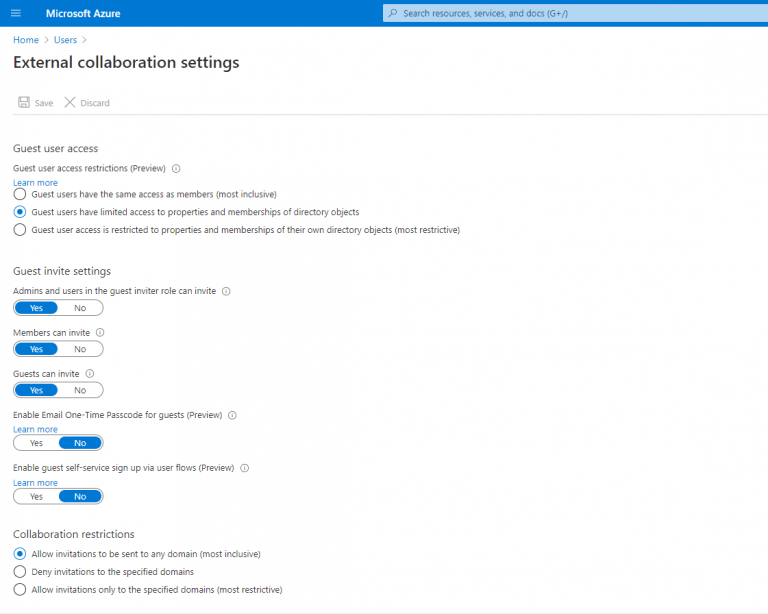Open Learn more under guest self-service sign up

pos(35,483)
